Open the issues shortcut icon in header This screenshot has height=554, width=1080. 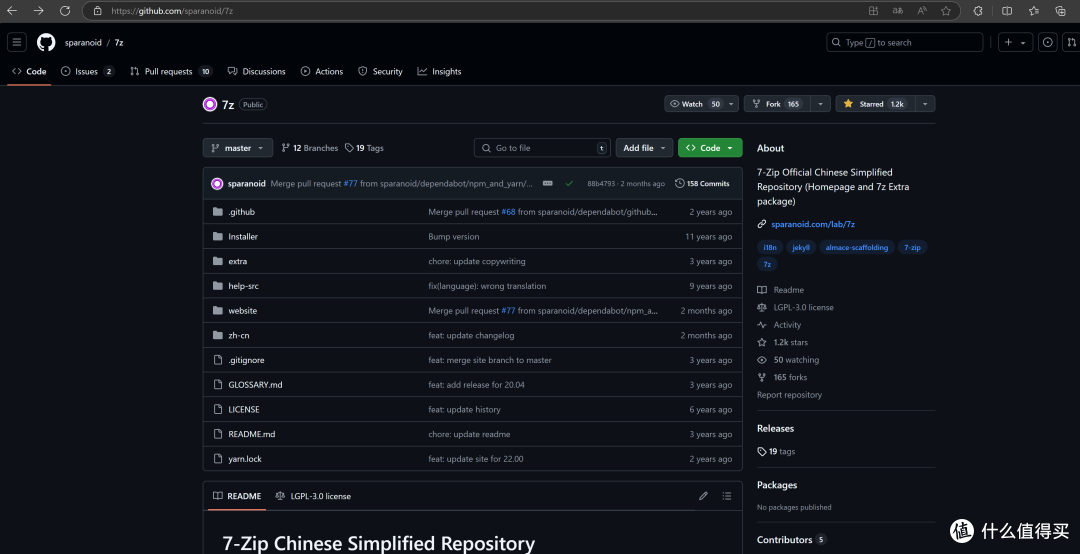coord(1048,42)
